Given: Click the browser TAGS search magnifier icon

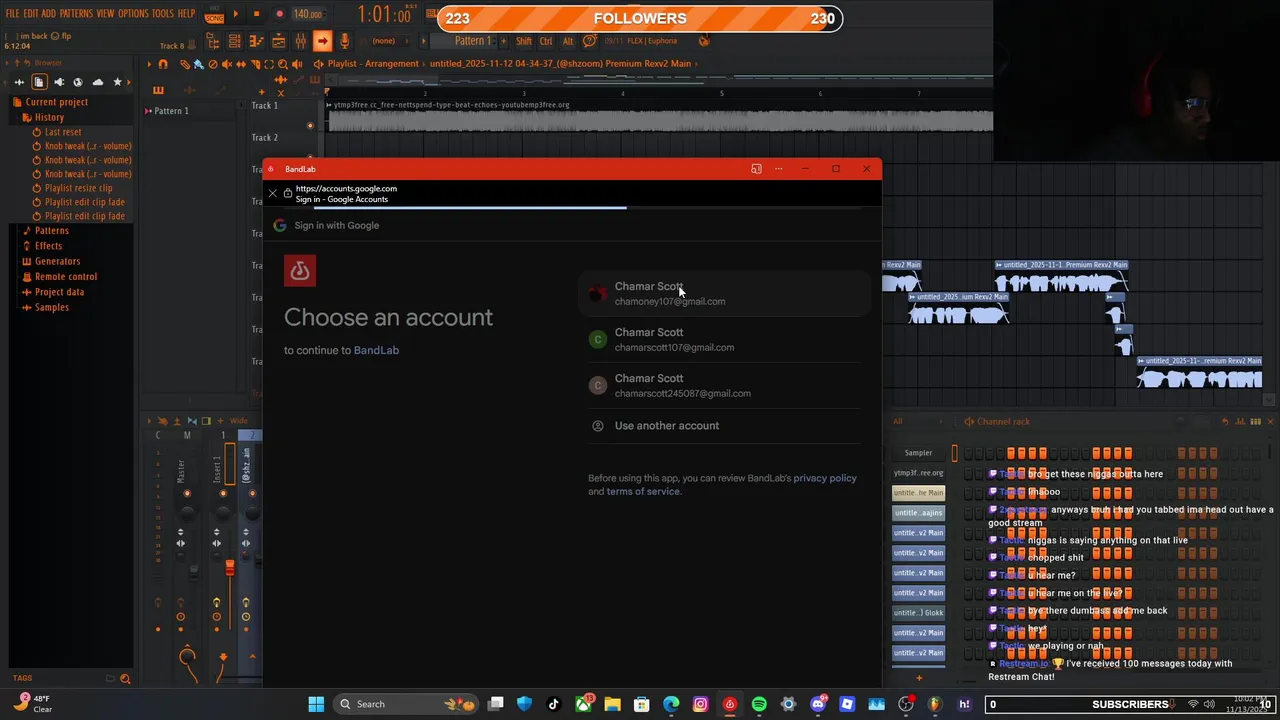Looking at the screenshot, I should tap(125, 679).
